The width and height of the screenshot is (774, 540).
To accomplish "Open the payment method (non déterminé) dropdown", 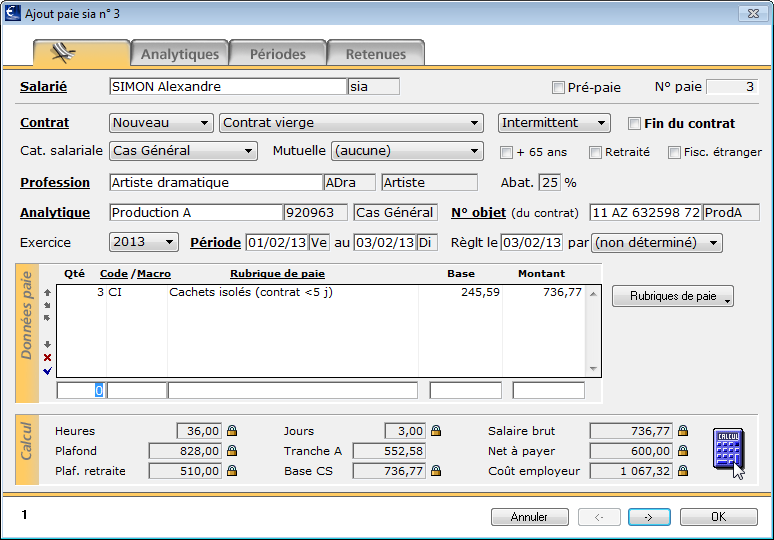I will 657,243.
